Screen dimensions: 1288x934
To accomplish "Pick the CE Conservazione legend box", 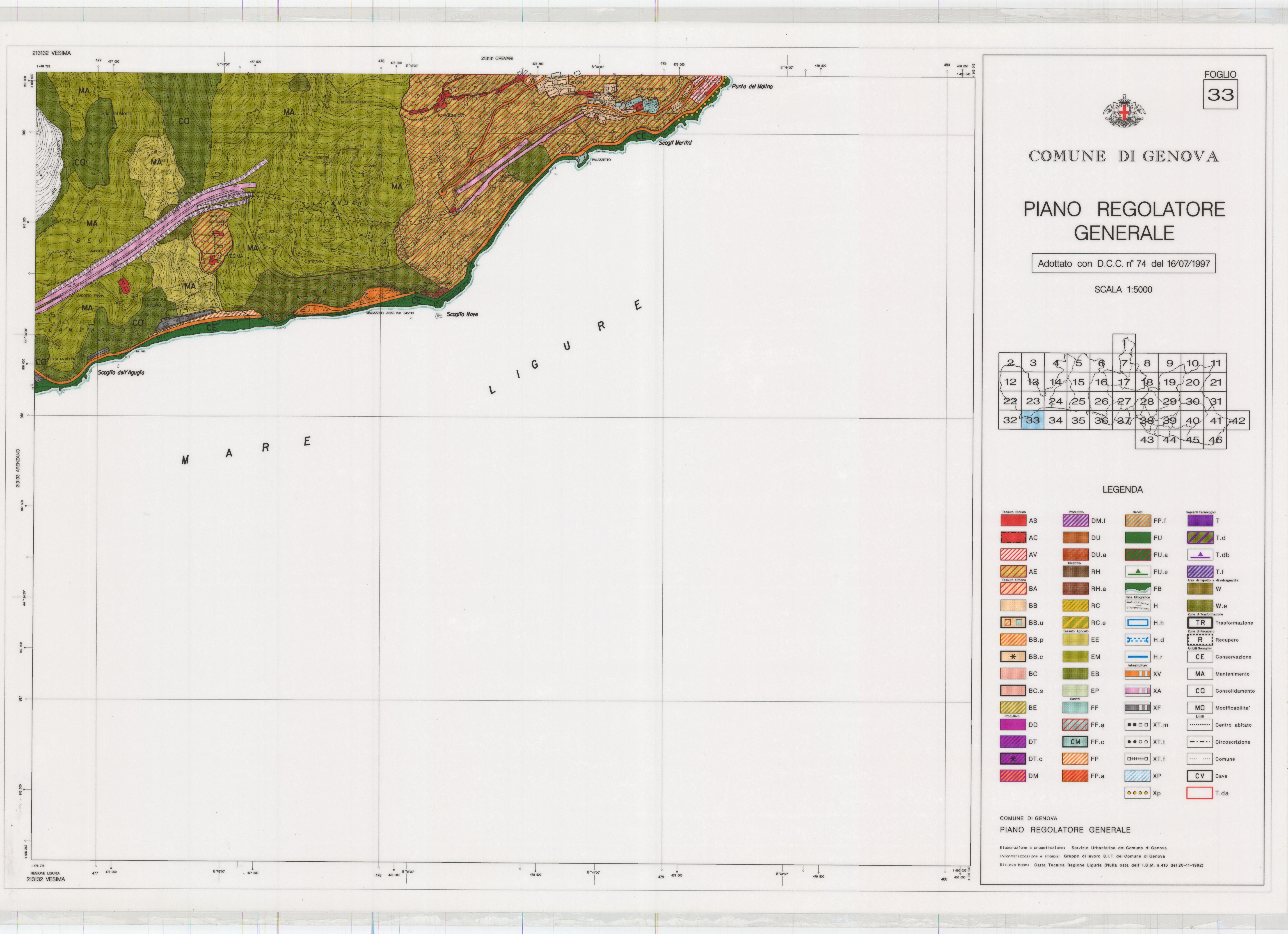I will 1200,657.
